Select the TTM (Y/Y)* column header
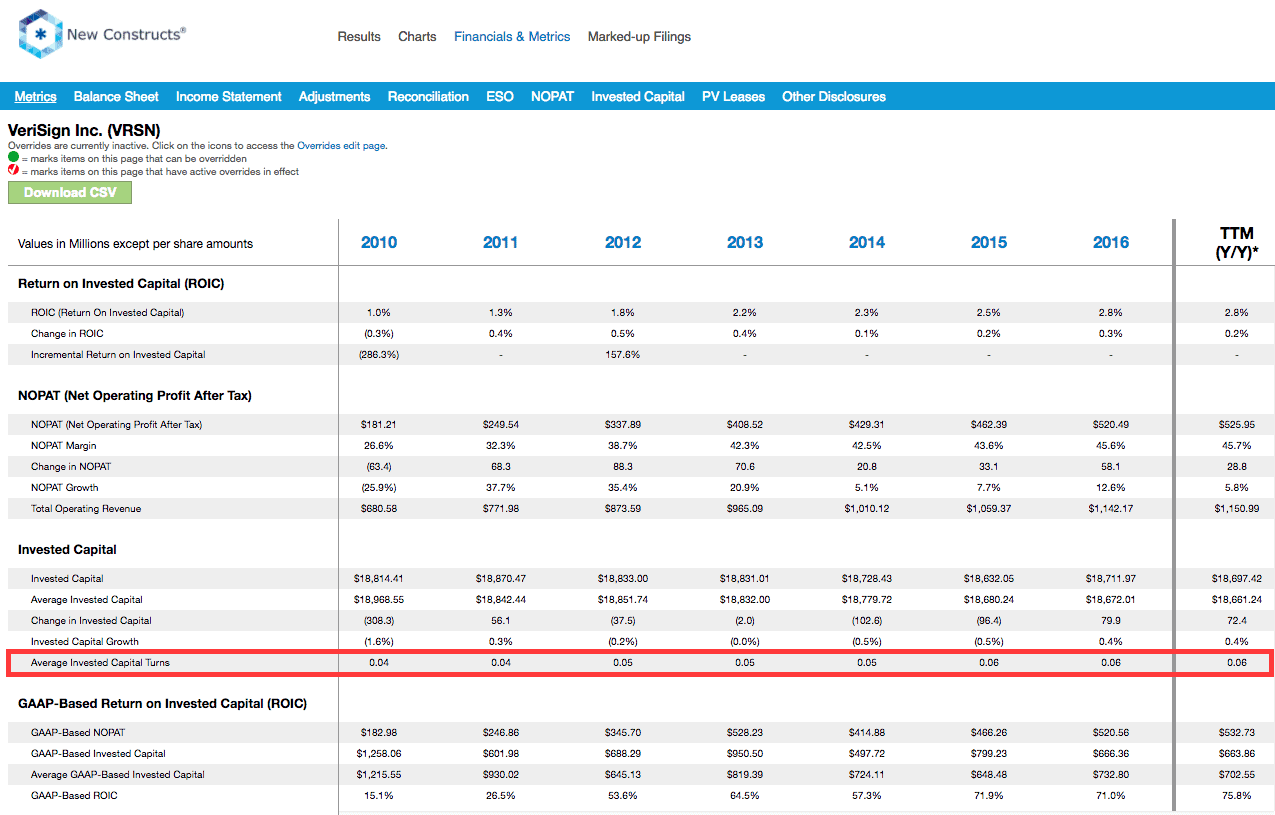This screenshot has width=1275, height=815. coord(1235,243)
